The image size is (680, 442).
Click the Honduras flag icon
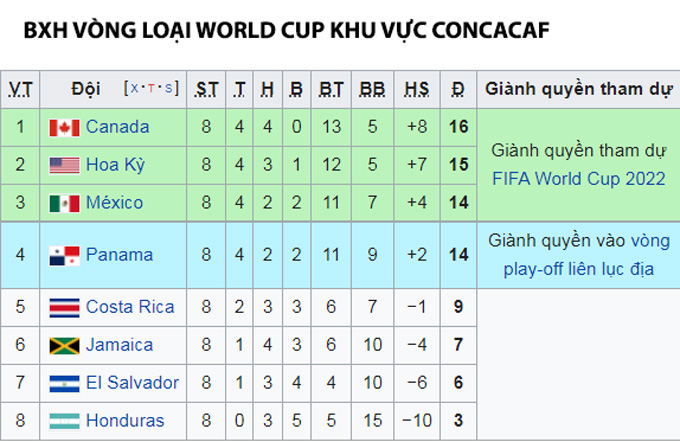[64, 421]
